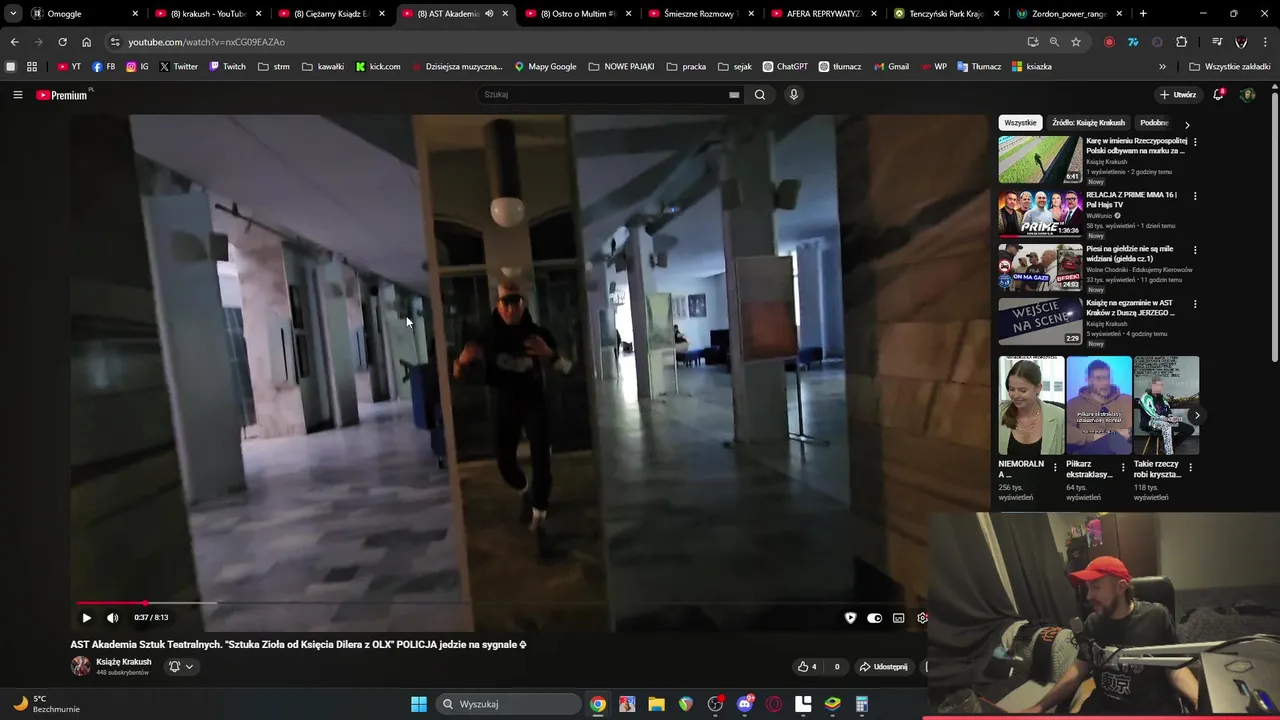The width and height of the screenshot is (1280, 720).
Task: Open the ChatGPT bookmark
Action: (785, 67)
